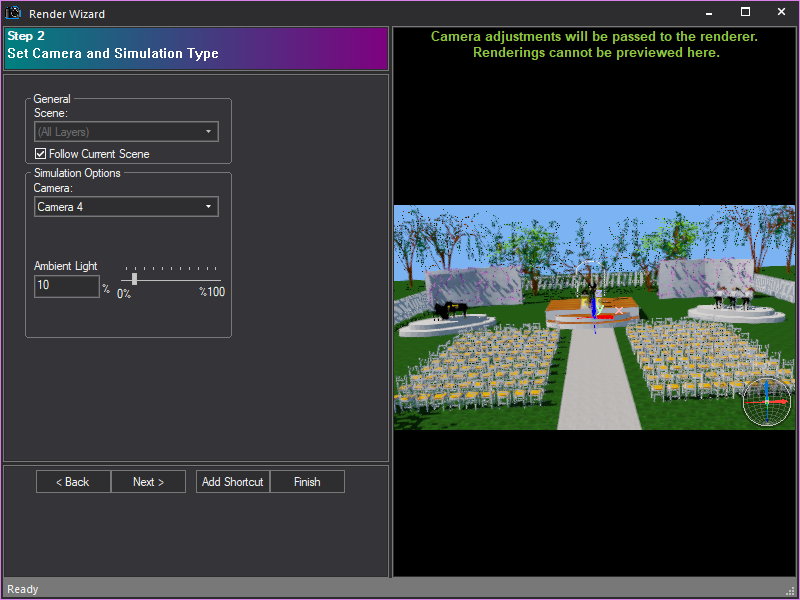Image resolution: width=800 pixels, height=600 pixels.
Task: Minimize the Render Wizard window
Action: click(708, 13)
